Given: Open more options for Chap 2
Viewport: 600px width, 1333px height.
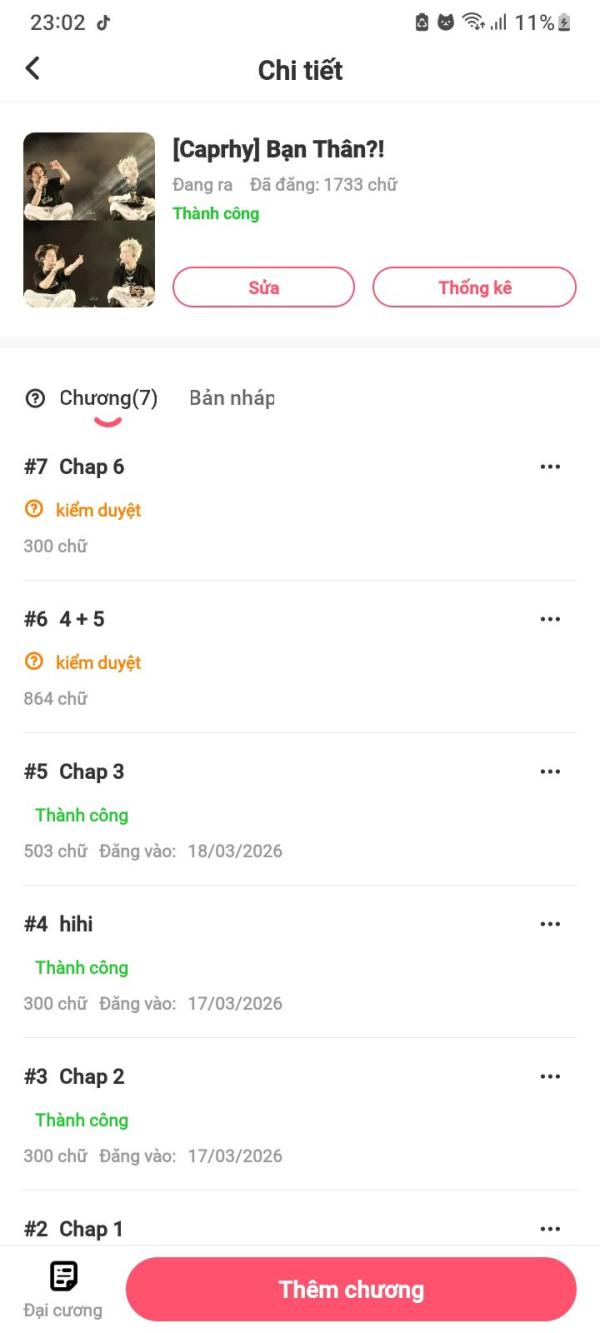Looking at the screenshot, I should coord(550,1077).
